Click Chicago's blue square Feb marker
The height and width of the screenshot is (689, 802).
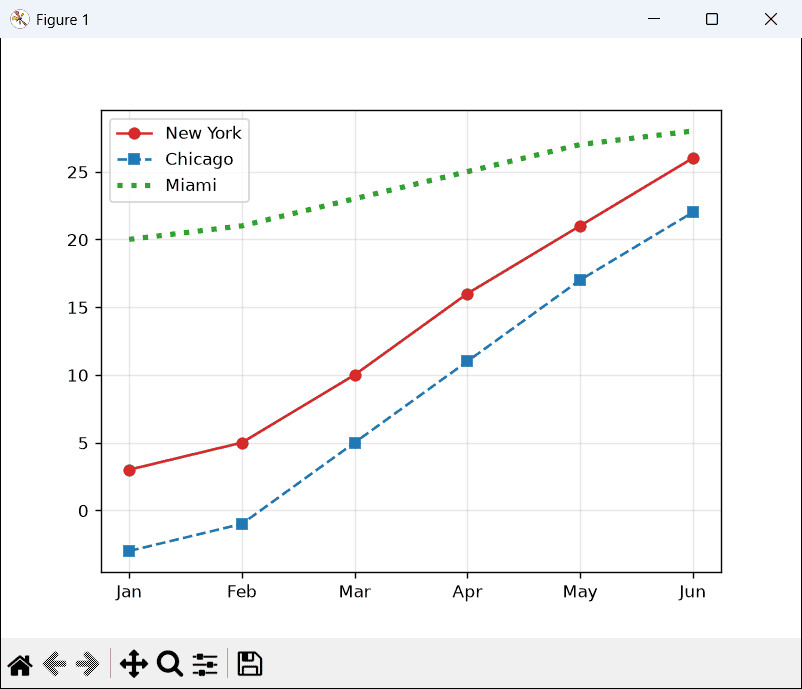242,524
